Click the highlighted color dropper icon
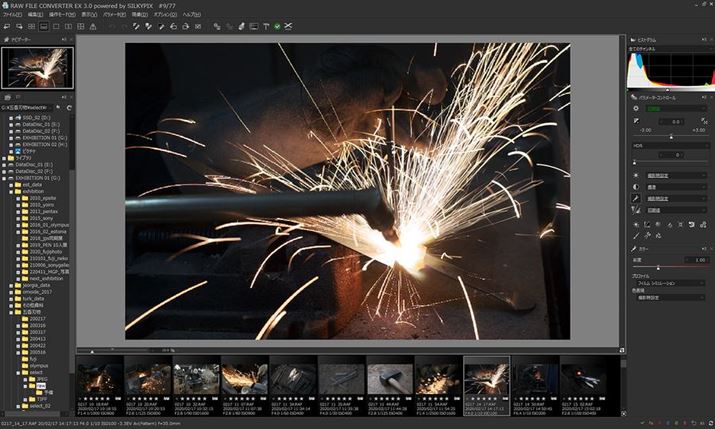 click(636, 198)
